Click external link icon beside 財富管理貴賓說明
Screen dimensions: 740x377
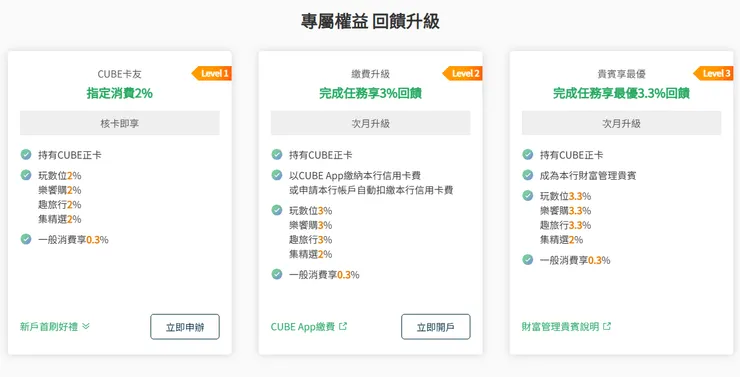(607, 326)
